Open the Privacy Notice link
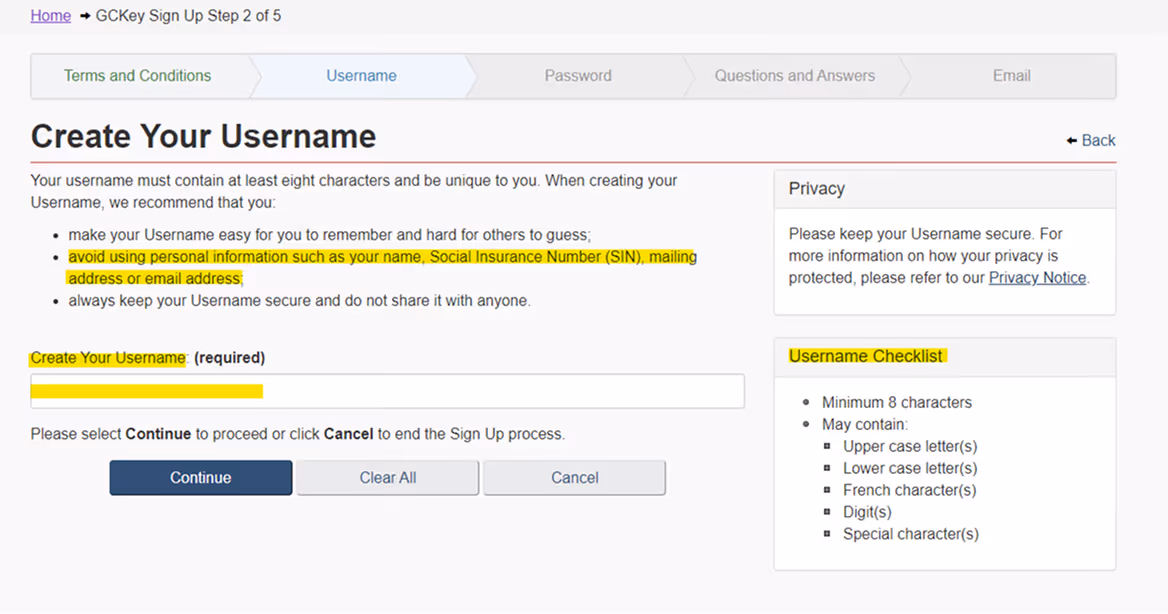The height and width of the screenshot is (614, 1168). 1037,278
